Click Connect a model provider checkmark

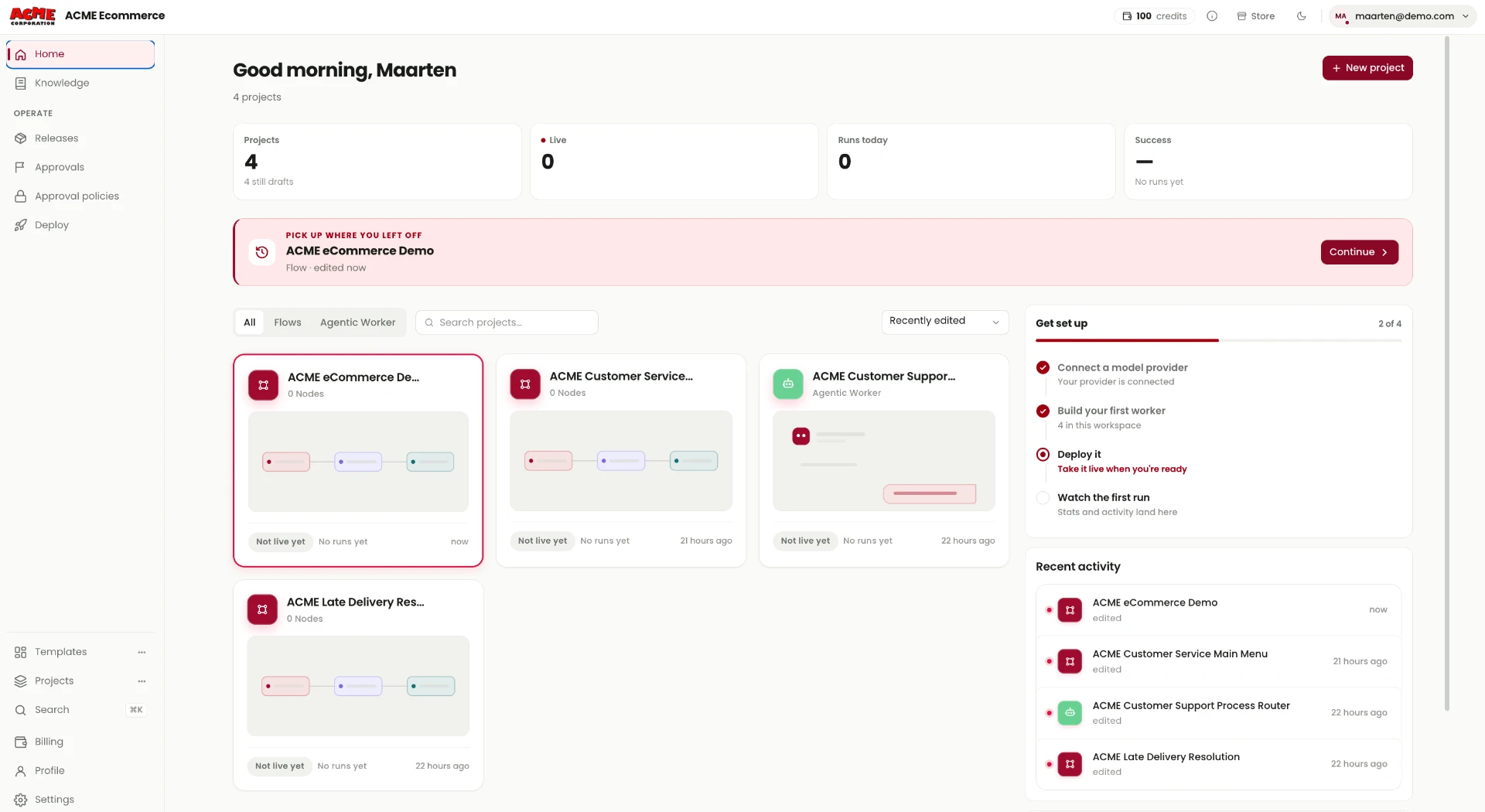pyautogui.click(x=1043, y=368)
